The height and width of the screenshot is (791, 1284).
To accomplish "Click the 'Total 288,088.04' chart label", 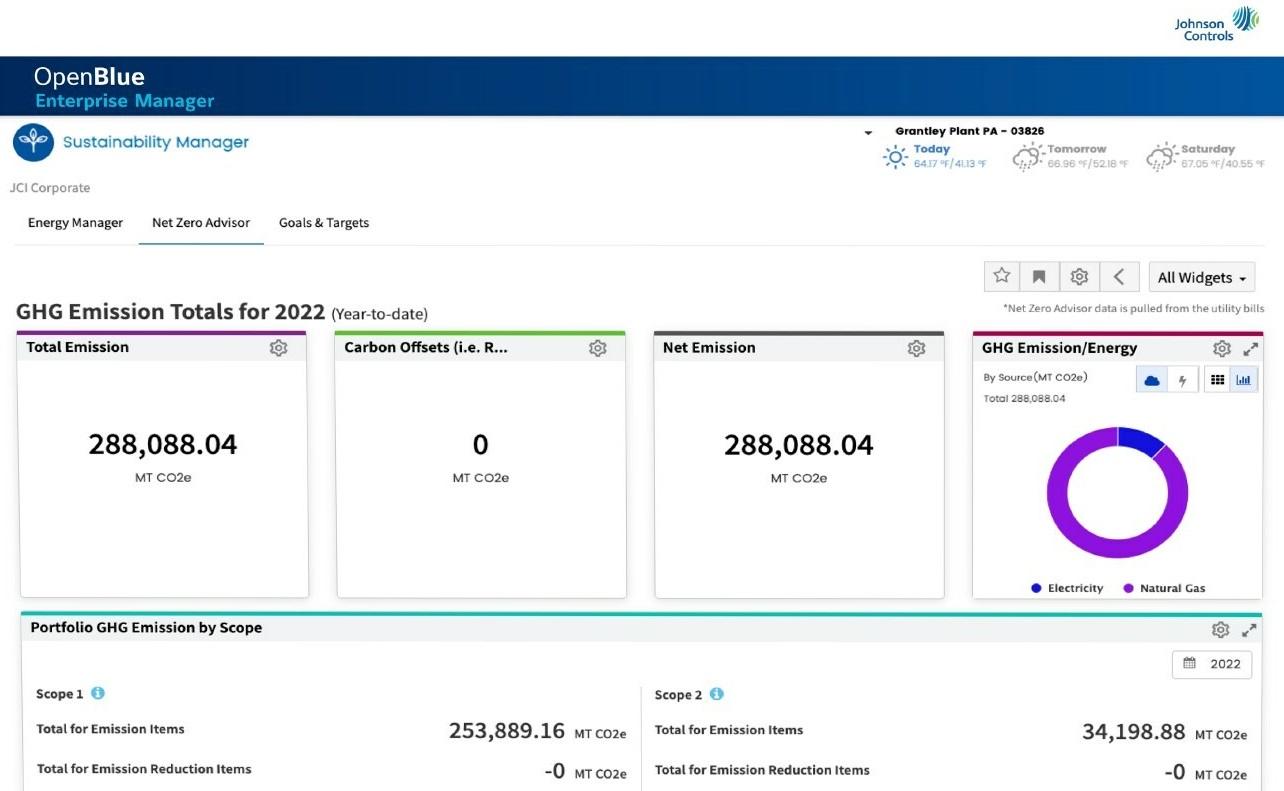I will click(x=1024, y=398).
